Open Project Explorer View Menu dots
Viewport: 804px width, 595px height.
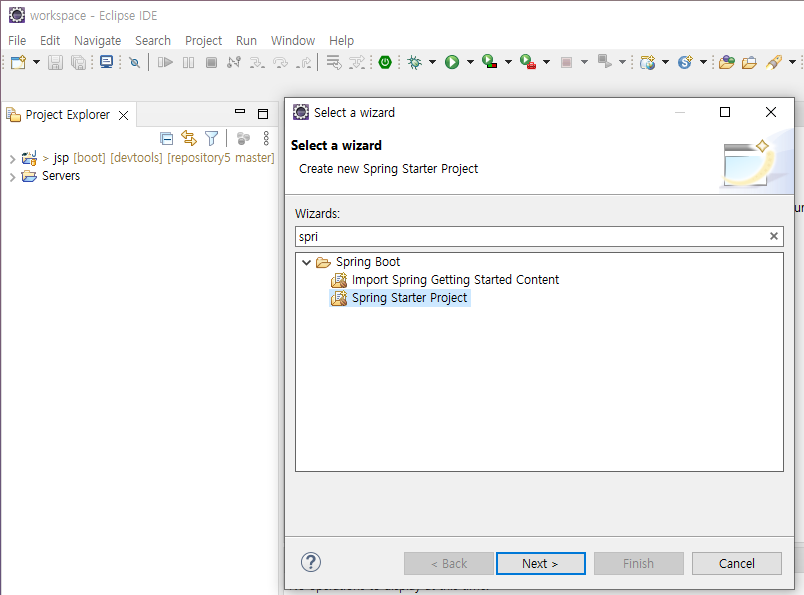(x=266, y=138)
